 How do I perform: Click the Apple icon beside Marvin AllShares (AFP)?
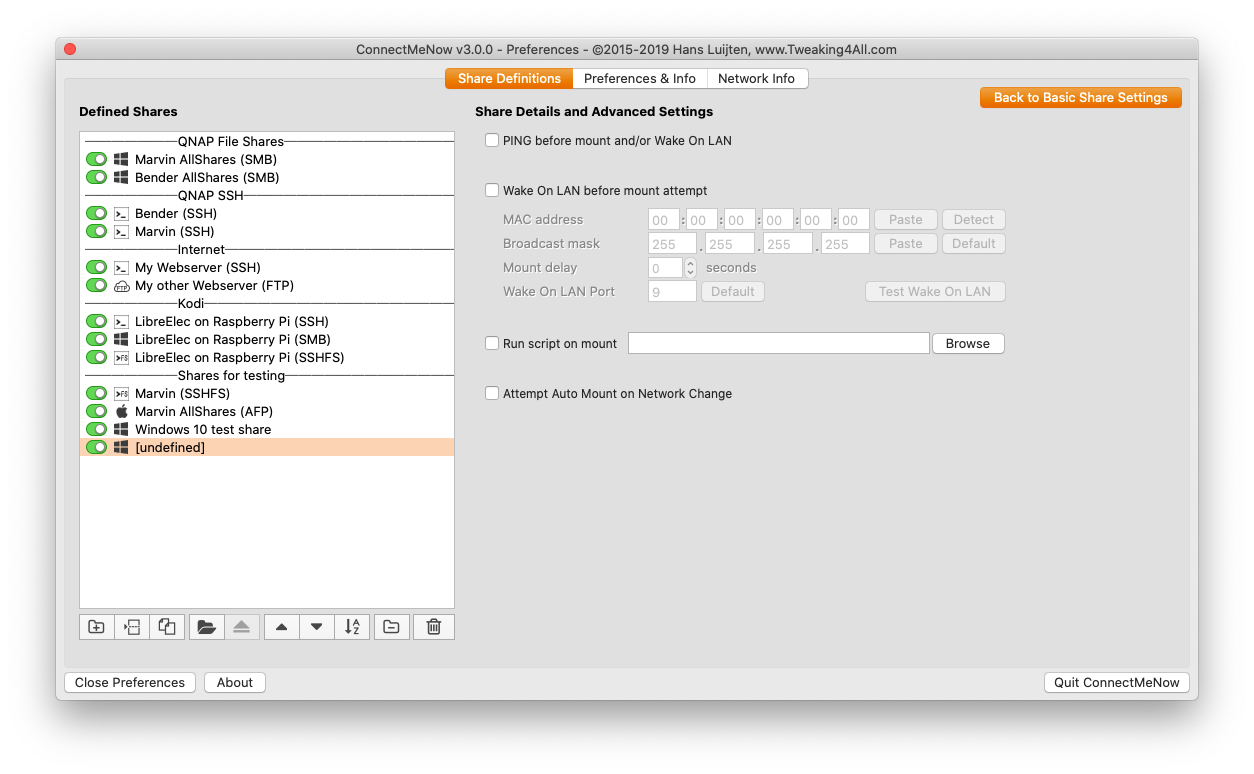[121, 411]
